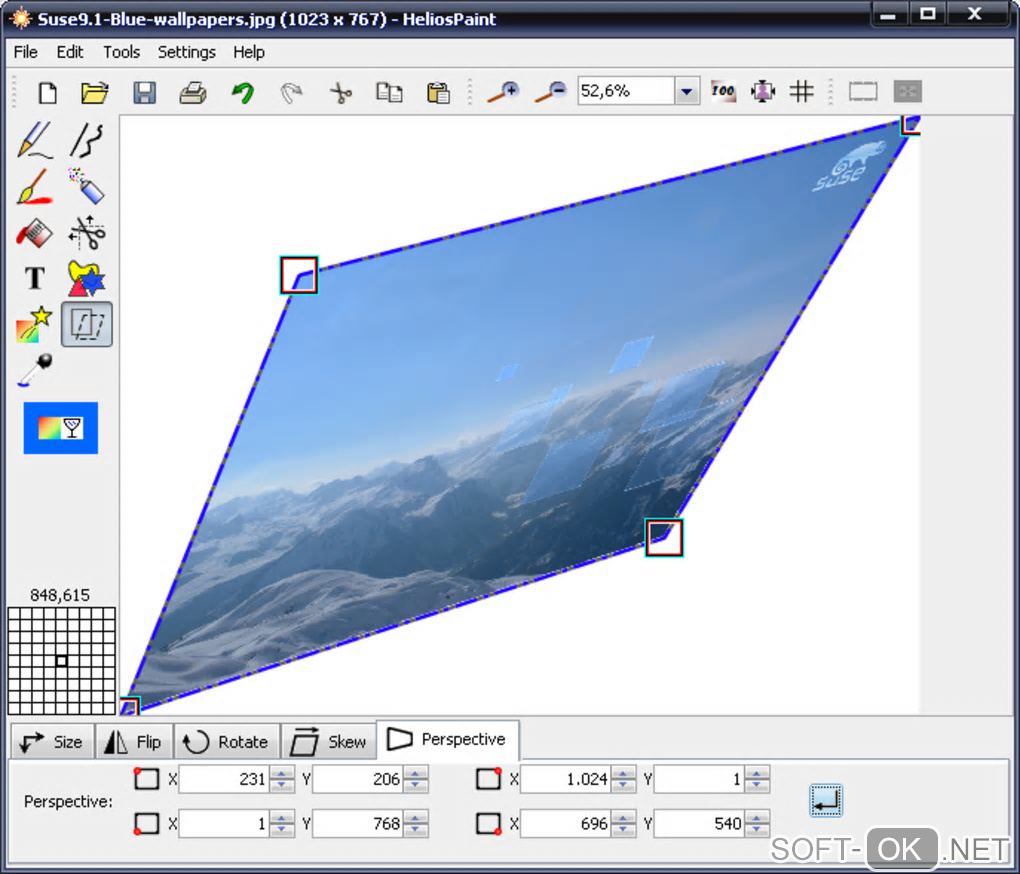Click the zoom field showing 52,6%
Viewport: 1020px width, 874px height.
tap(626, 91)
